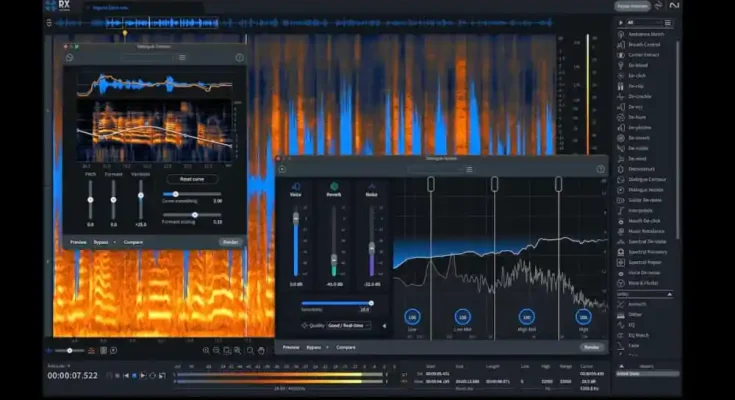The width and height of the screenshot is (735, 400).
Task: Open the Dialogue Contour preset menu
Action: 182,58
